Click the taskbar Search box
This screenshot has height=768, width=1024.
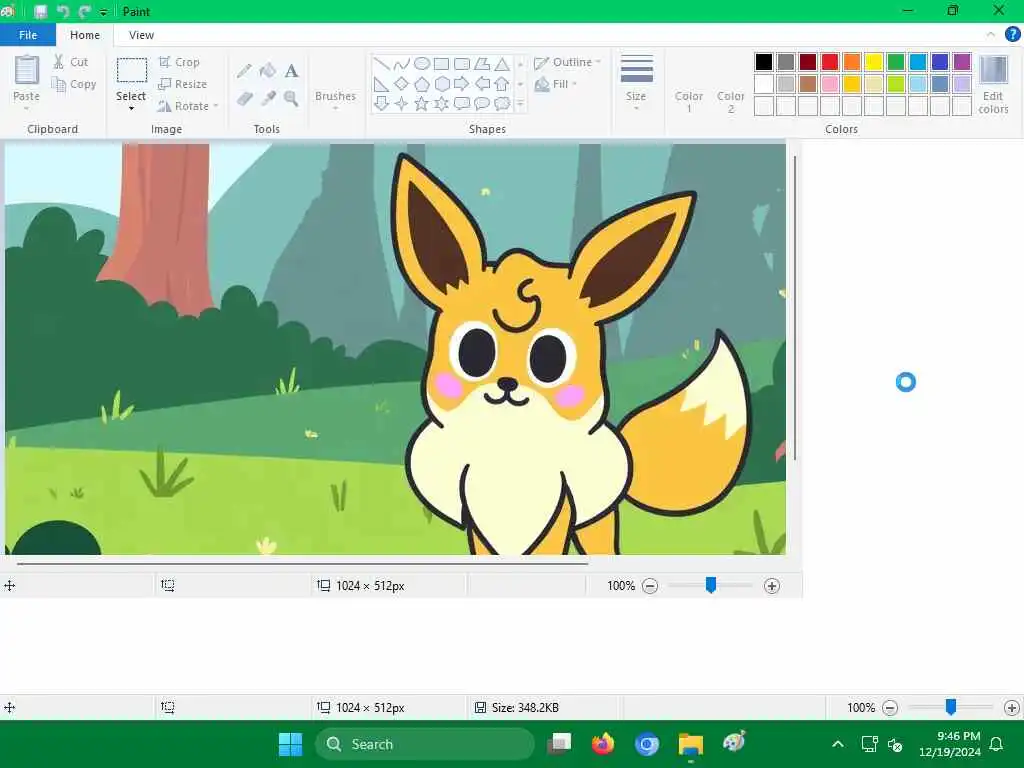pos(424,744)
